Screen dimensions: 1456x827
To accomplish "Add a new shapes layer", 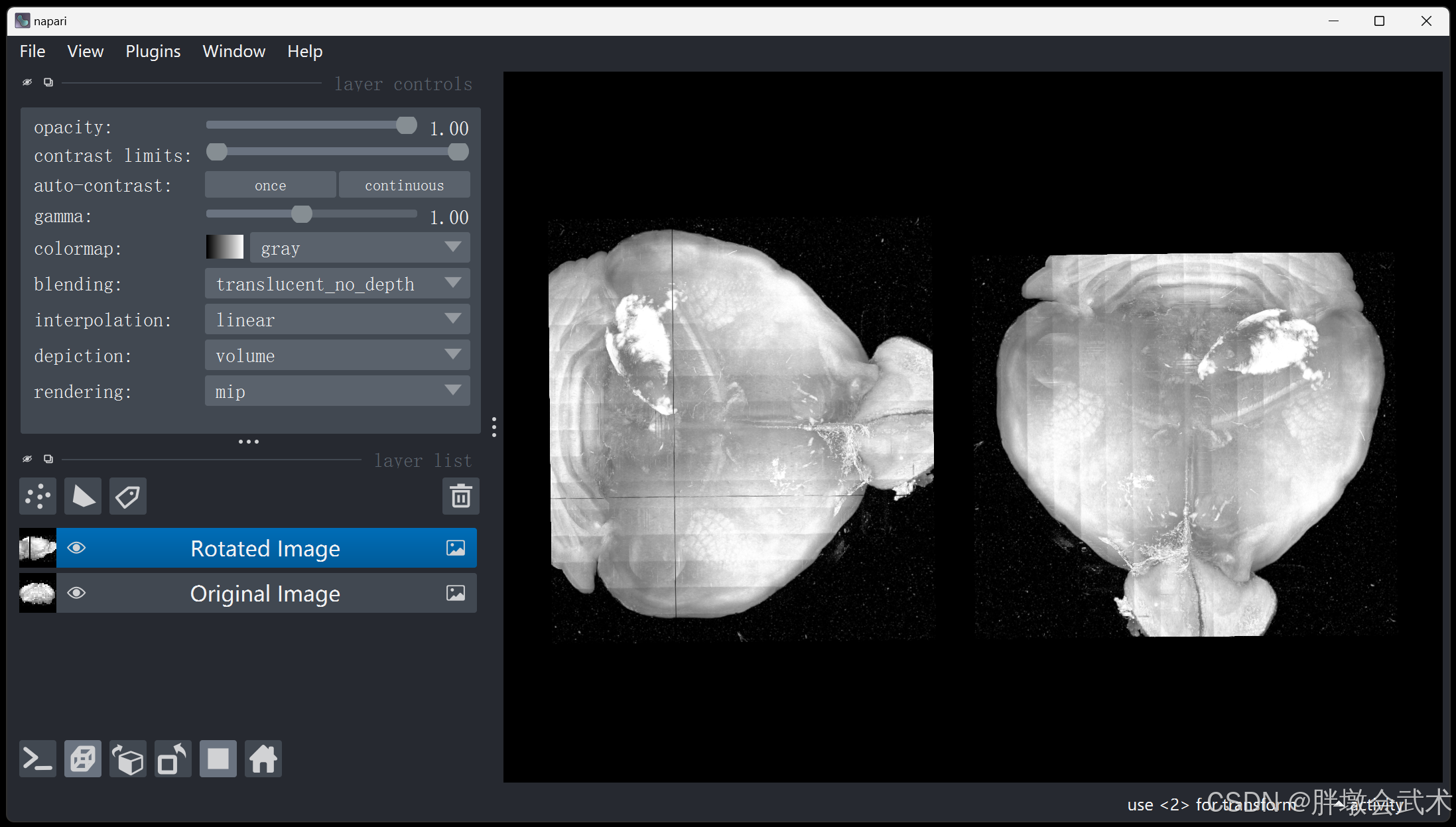I will click(83, 496).
